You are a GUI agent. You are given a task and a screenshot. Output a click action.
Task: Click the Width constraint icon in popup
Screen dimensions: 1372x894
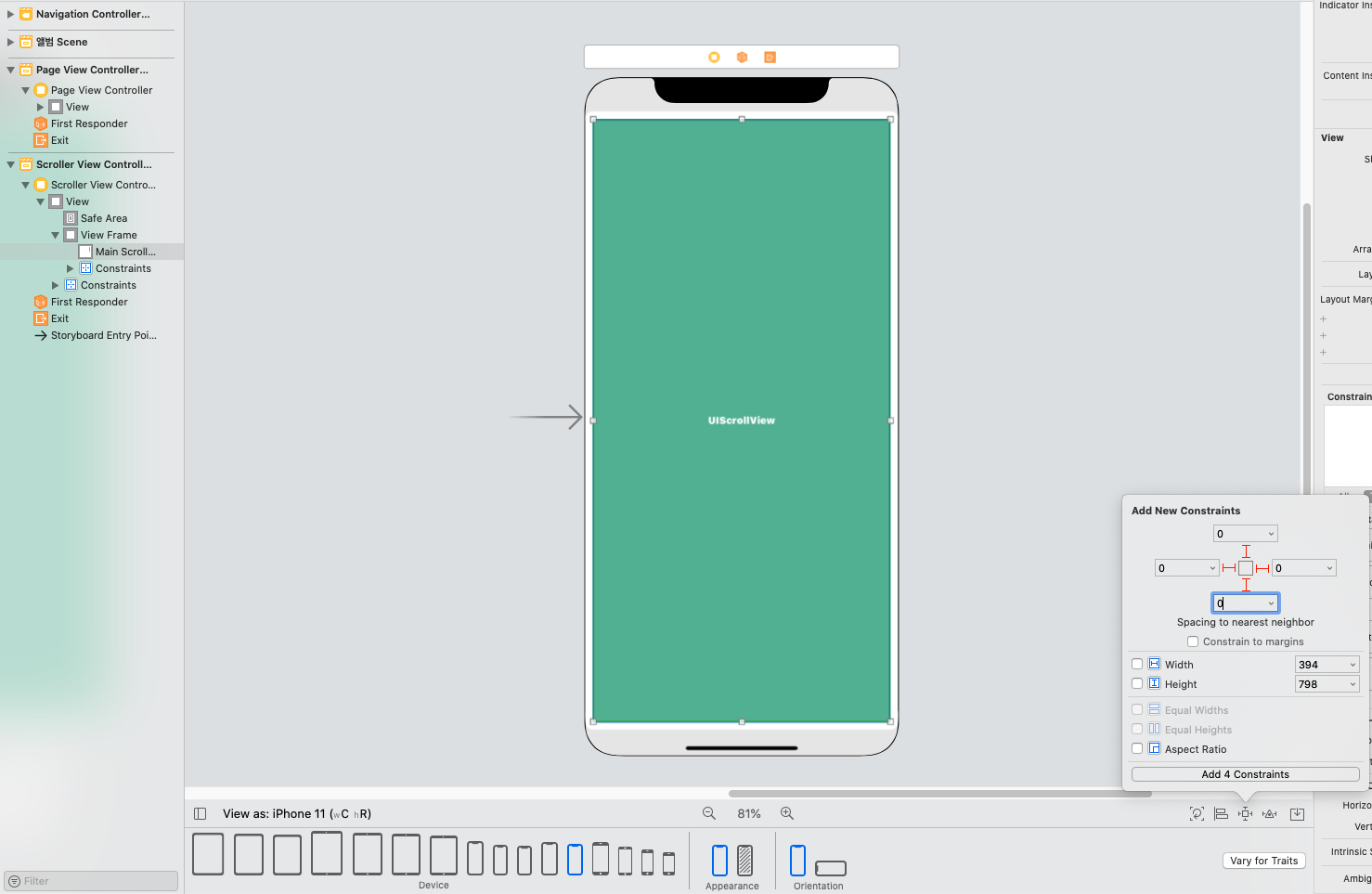pos(1155,664)
